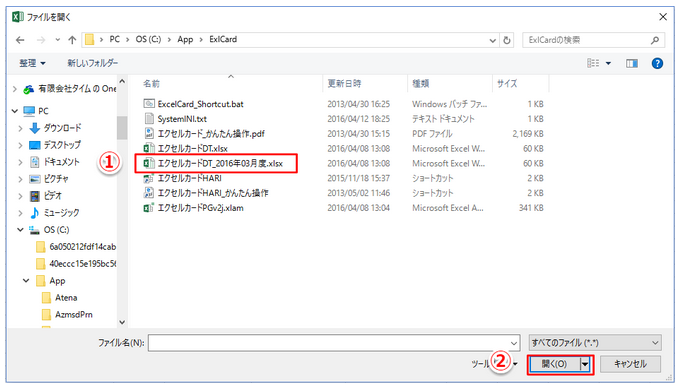Expand the 有限会社タイム OneDrive node
The image size is (682, 391).
[14, 89]
